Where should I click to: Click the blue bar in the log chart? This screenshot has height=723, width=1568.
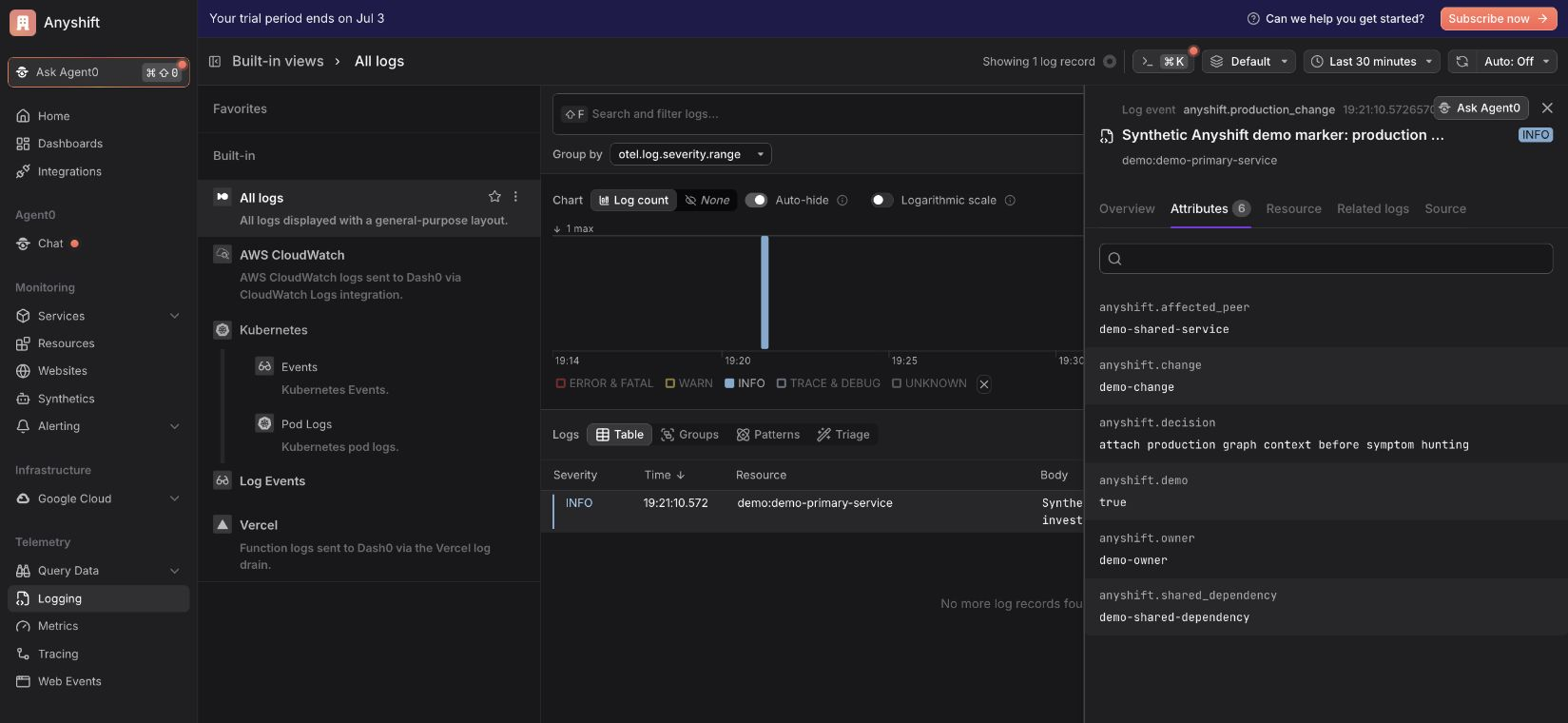coord(765,292)
